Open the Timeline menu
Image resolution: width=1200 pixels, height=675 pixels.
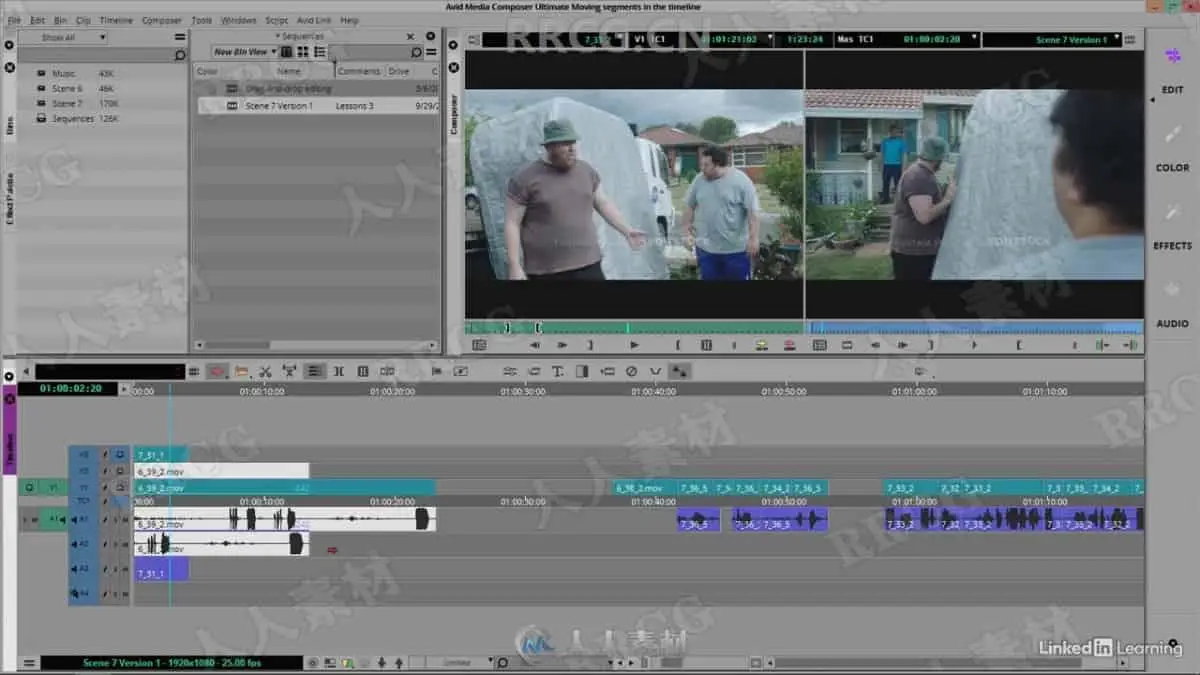[x=116, y=20]
